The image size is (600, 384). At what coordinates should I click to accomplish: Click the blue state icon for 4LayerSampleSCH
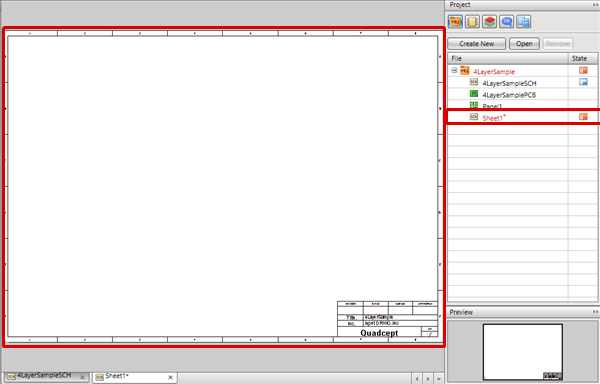click(x=583, y=82)
